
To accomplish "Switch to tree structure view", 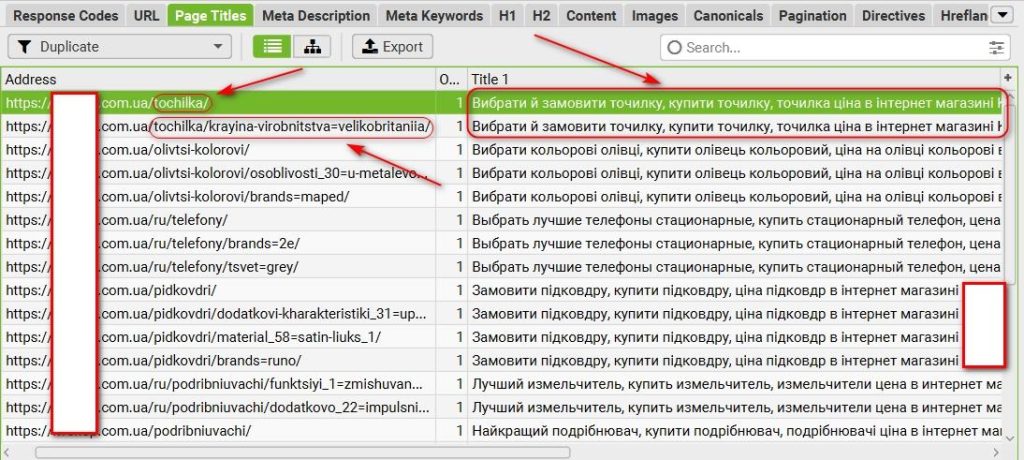I will (312, 46).
